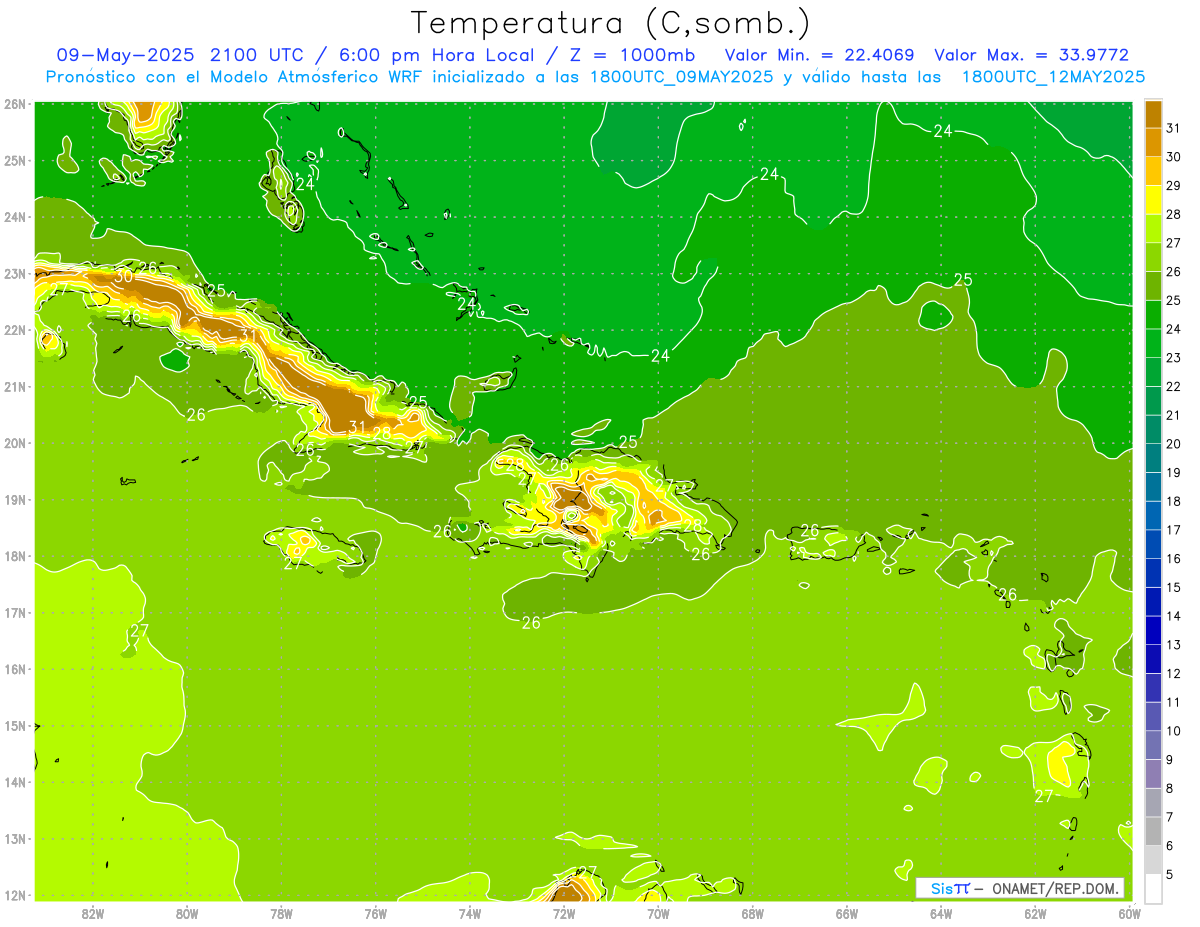
Task: Pick the dark blue swatch between 13 and 14
Action: tap(1154, 630)
